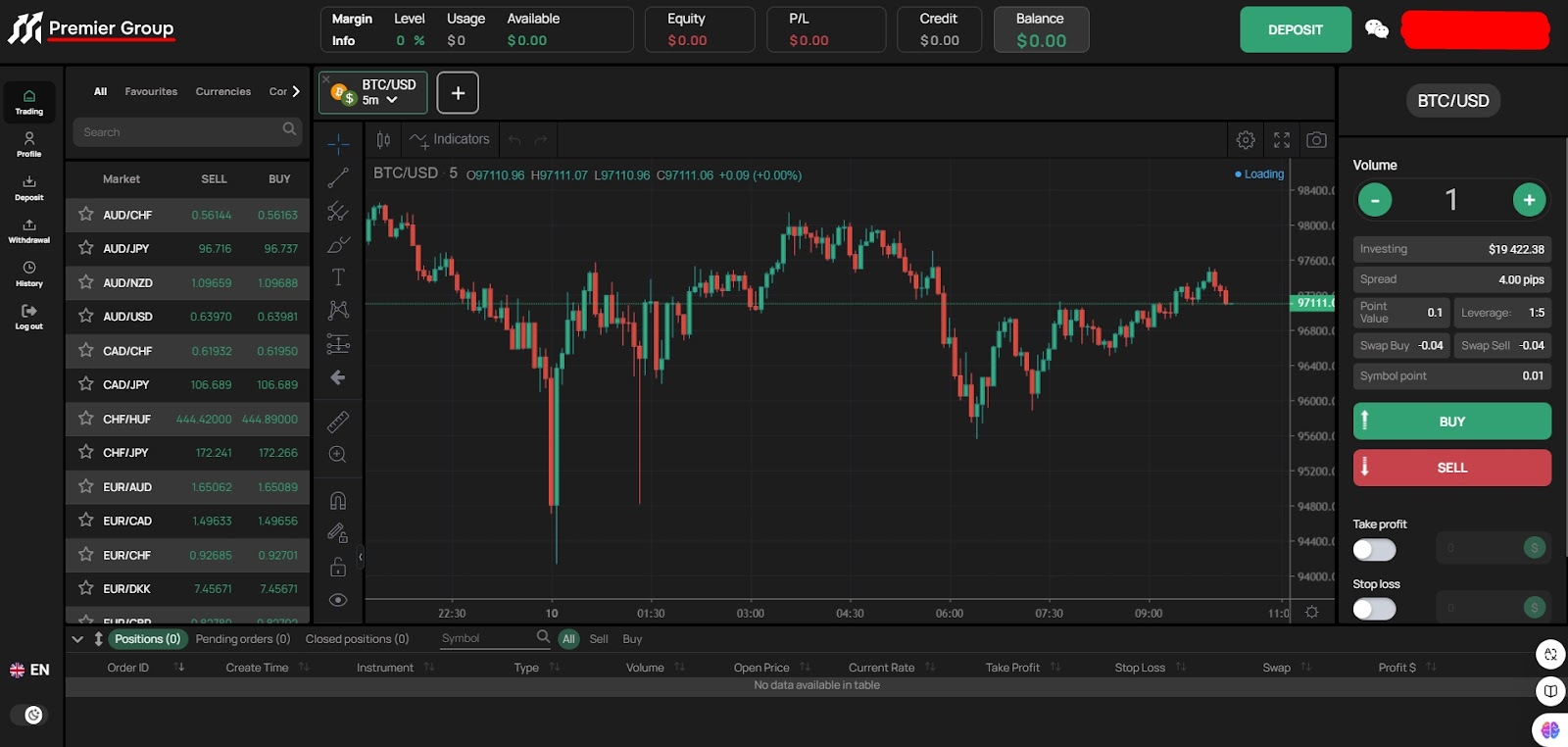Open Profile in the sidebar

pyautogui.click(x=29, y=145)
